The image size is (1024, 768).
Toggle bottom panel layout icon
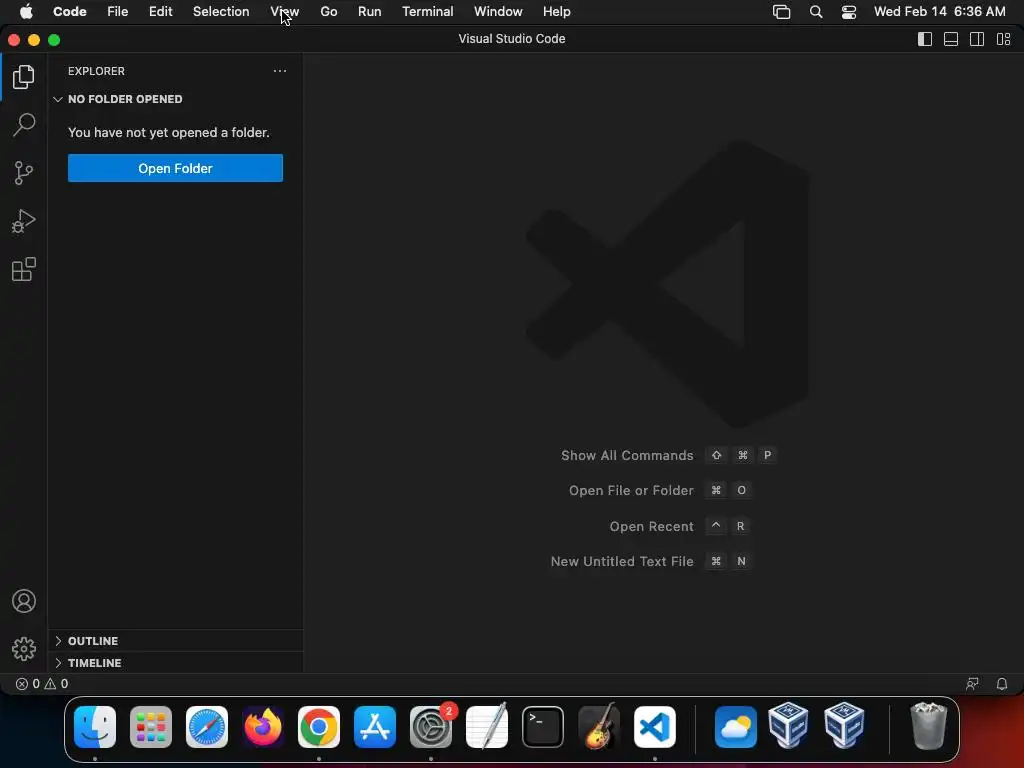tap(951, 39)
